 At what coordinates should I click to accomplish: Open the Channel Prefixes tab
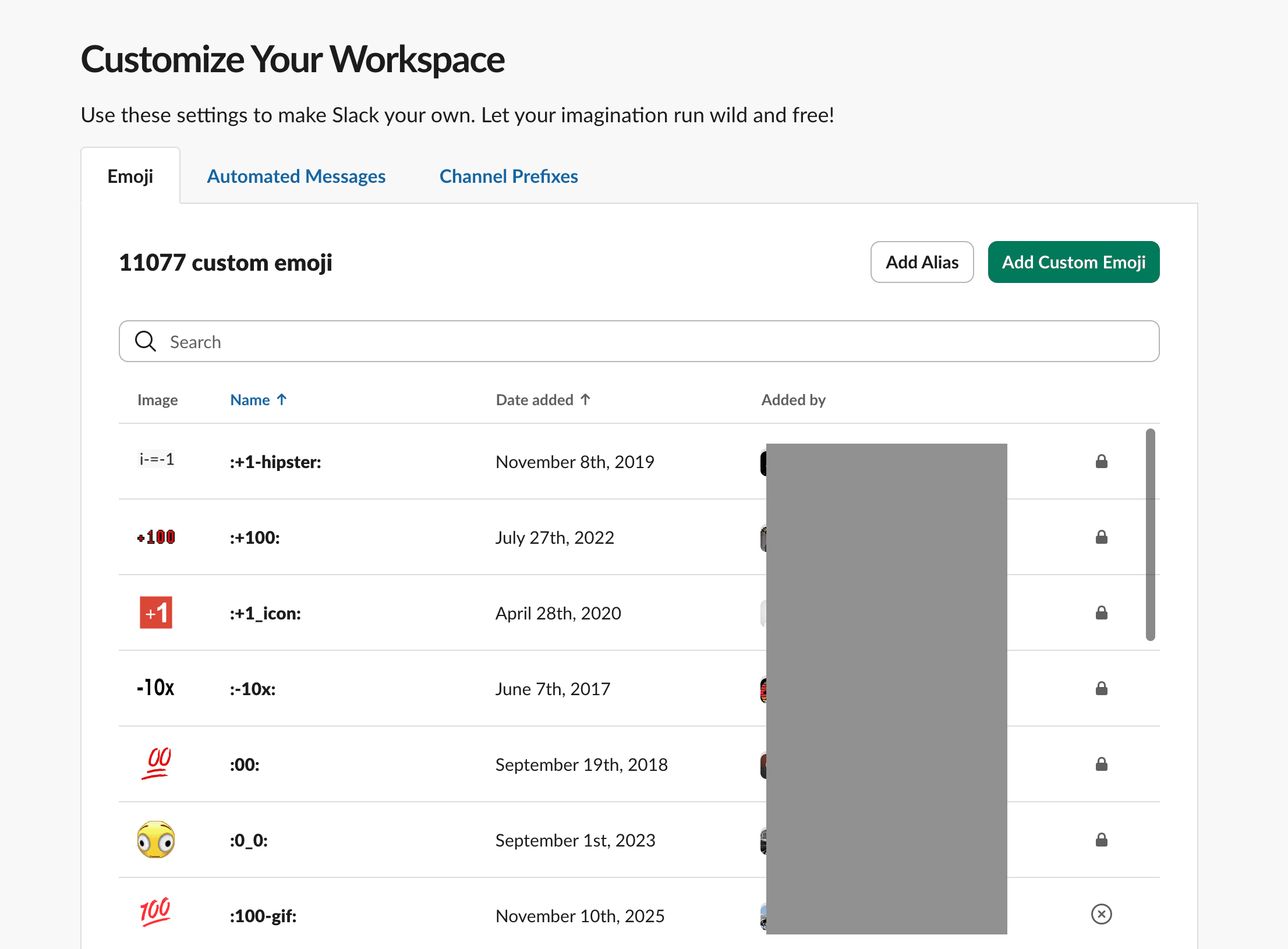pos(508,176)
